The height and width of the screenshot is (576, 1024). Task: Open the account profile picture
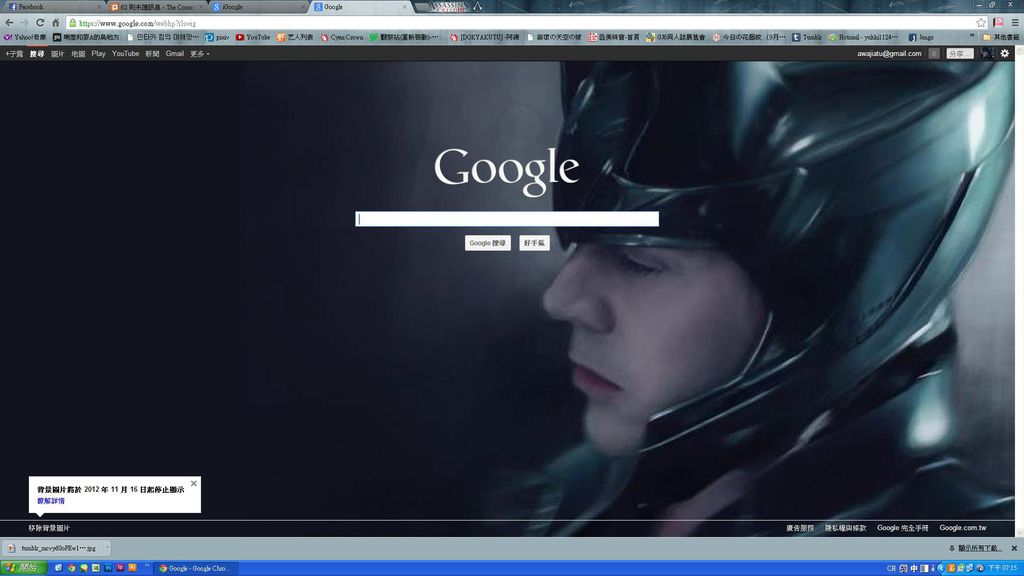[x=986, y=54]
